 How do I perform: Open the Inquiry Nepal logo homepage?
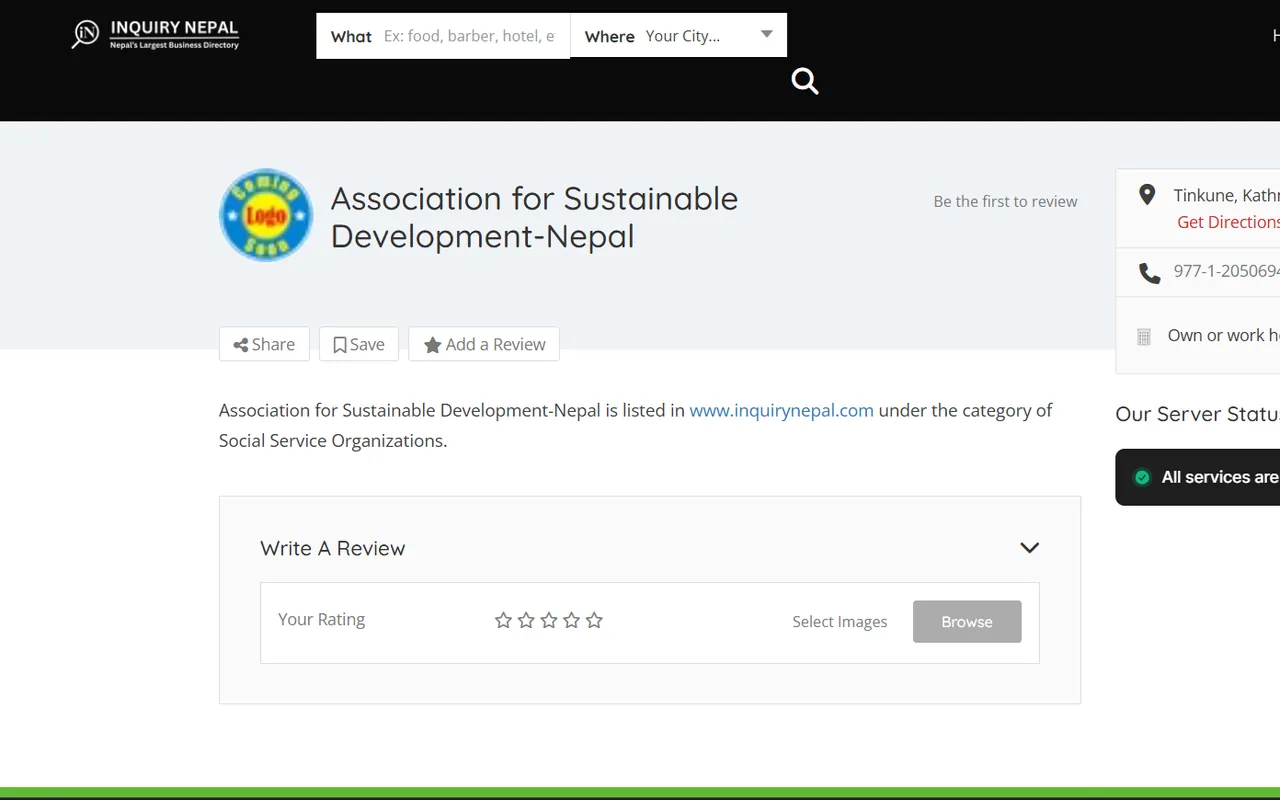click(155, 34)
